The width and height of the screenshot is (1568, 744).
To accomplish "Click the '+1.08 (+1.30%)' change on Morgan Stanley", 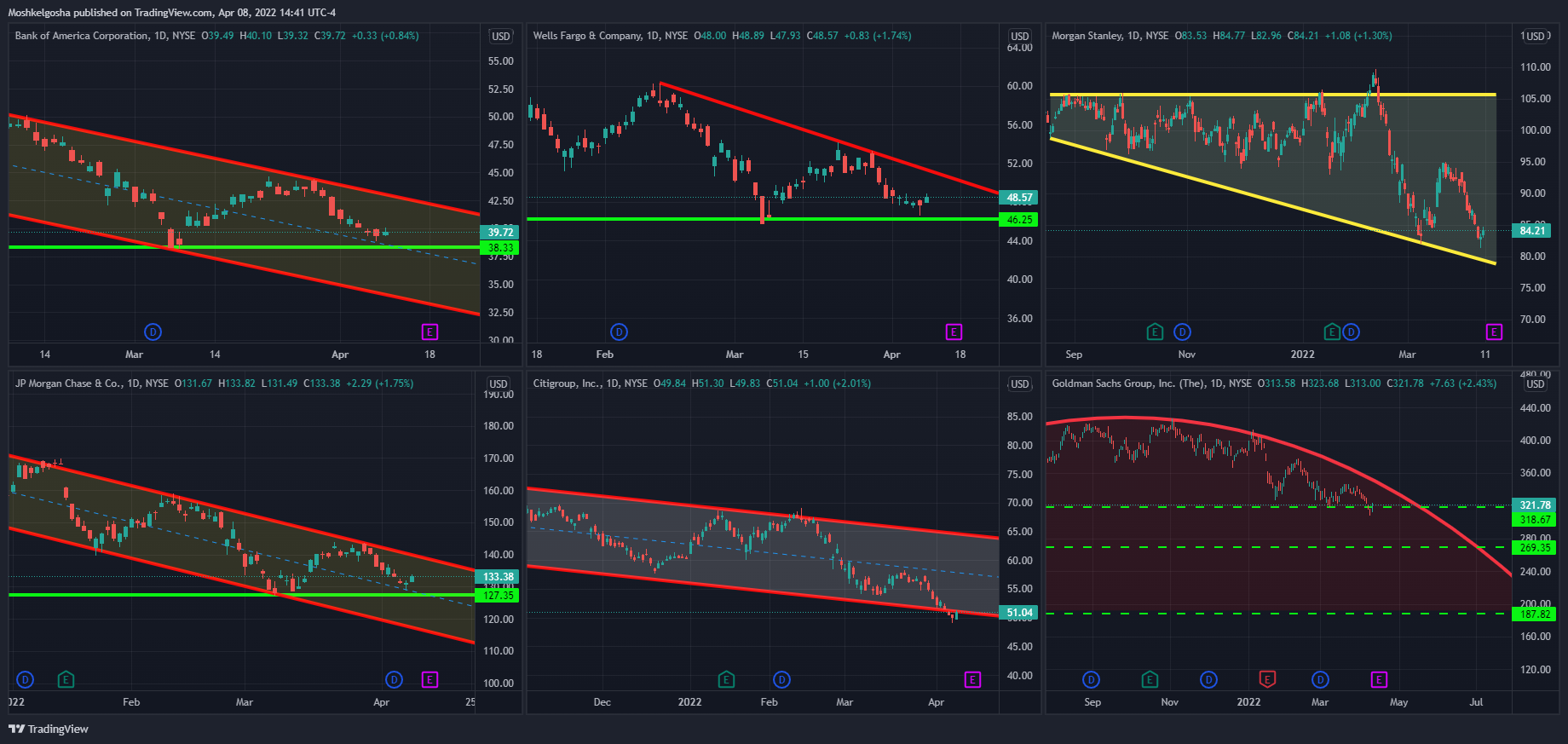I will (1358, 36).
